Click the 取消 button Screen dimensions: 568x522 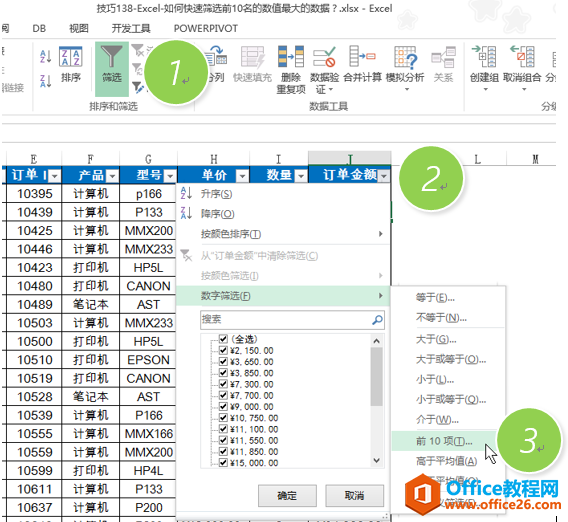point(354,495)
